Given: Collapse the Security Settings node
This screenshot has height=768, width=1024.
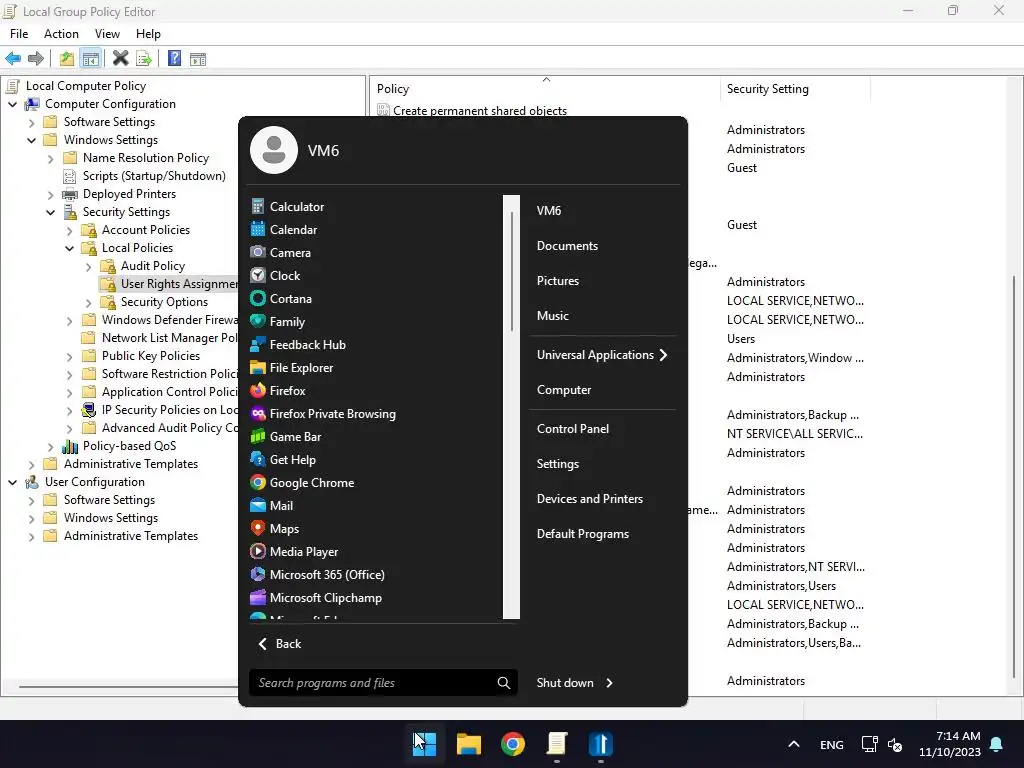Looking at the screenshot, I should click(x=50, y=212).
